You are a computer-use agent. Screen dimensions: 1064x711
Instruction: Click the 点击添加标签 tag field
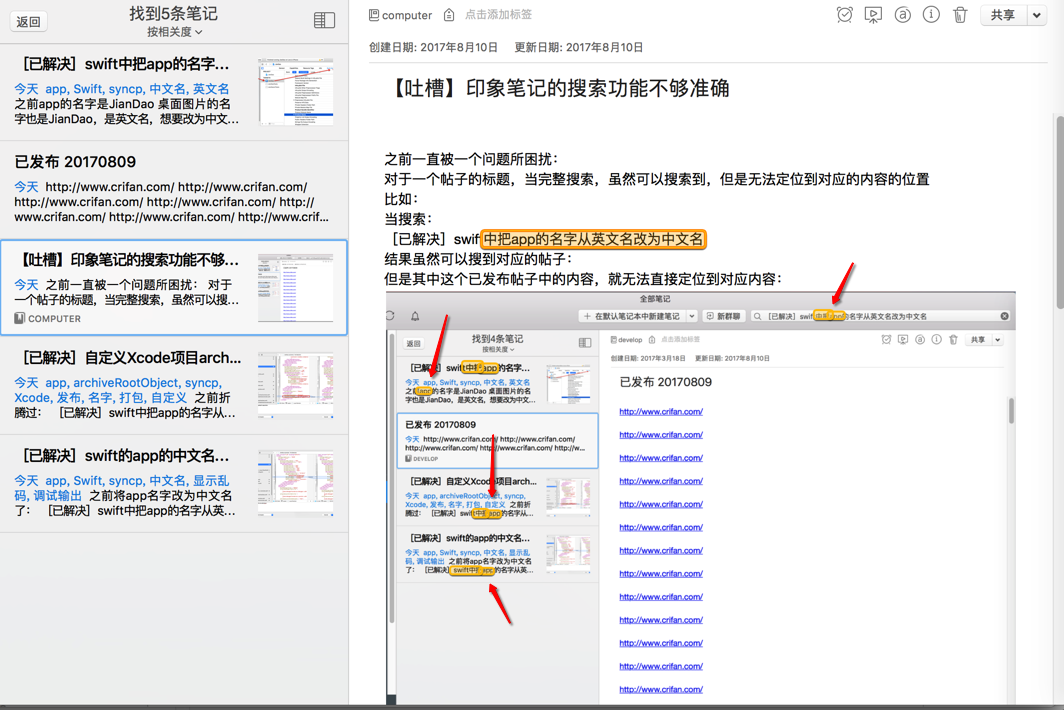point(499,14)
